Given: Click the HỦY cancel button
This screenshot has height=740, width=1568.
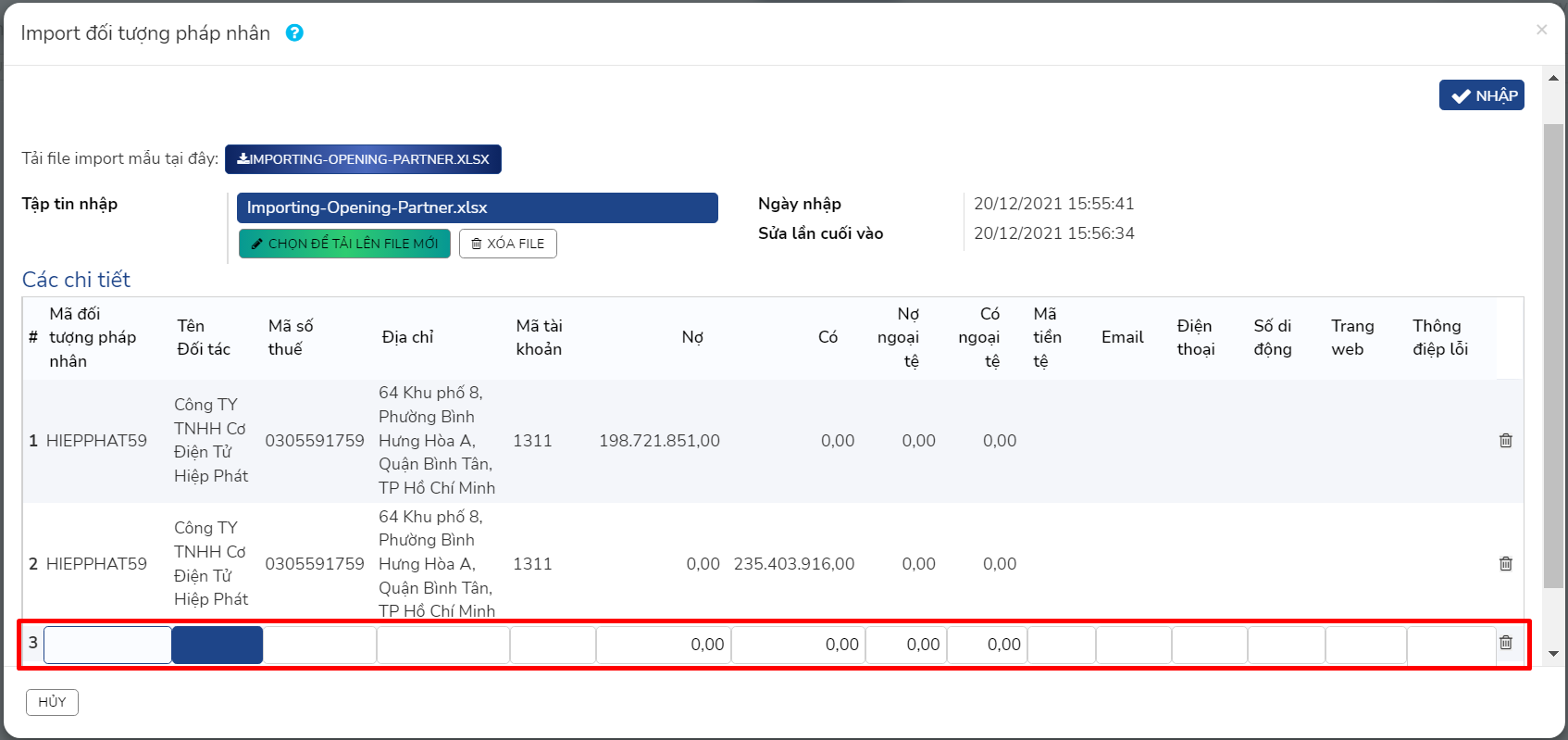Looking at the screenshot, I should [x=52, y=702].
